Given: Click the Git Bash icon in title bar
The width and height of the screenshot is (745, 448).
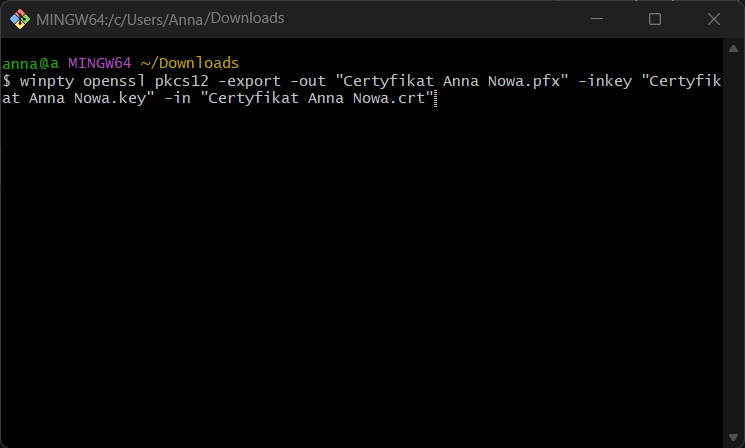Looking at the screenshot, I should pyautogui.click(x=19, y=19).
